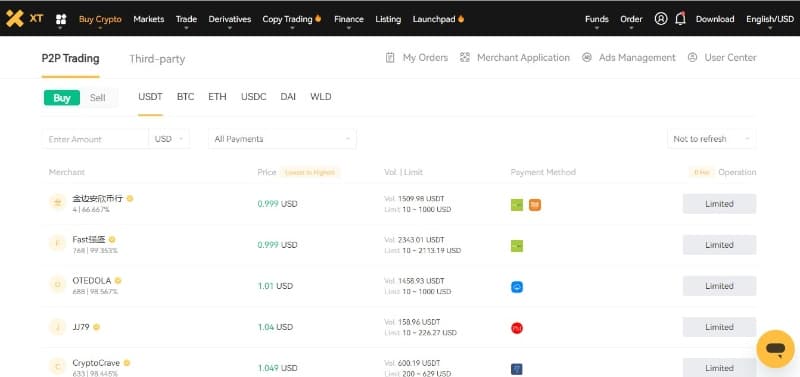Open the Not to refresh dropdown
This screenshot has width=800, height=377.
pyautogui.click(x=711, y=139)
